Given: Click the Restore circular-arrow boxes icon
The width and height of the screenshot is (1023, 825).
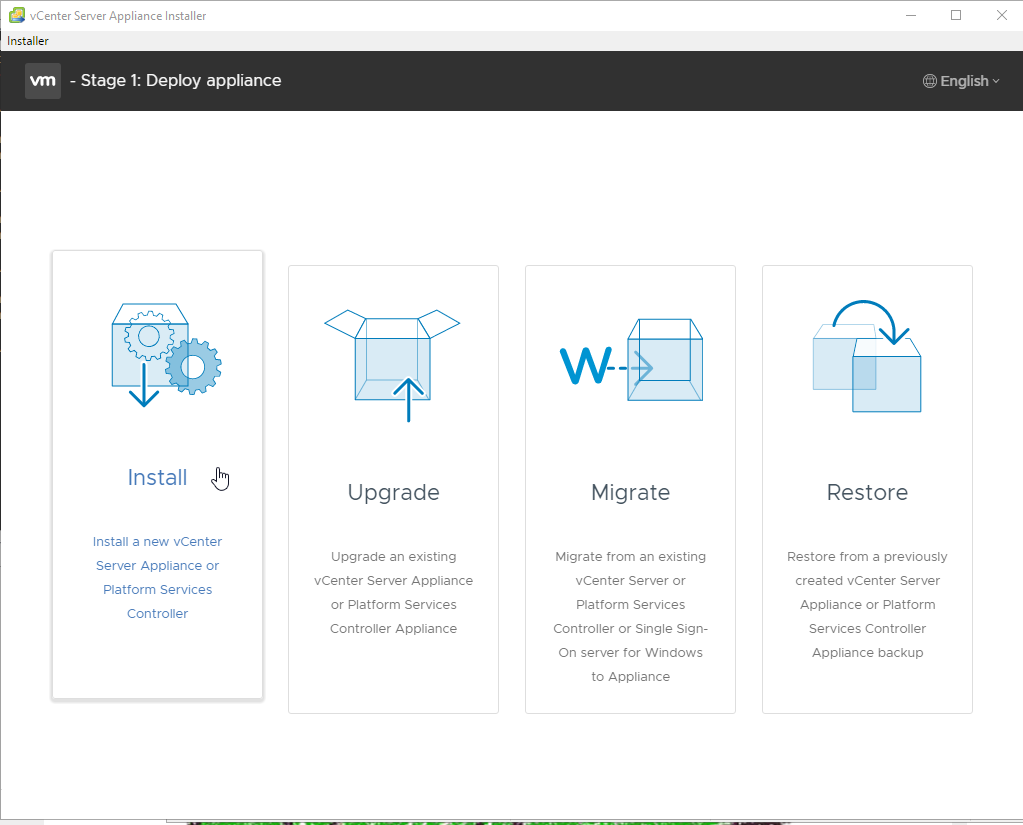Looking at the screenshot, I should [x=867, y=356].
